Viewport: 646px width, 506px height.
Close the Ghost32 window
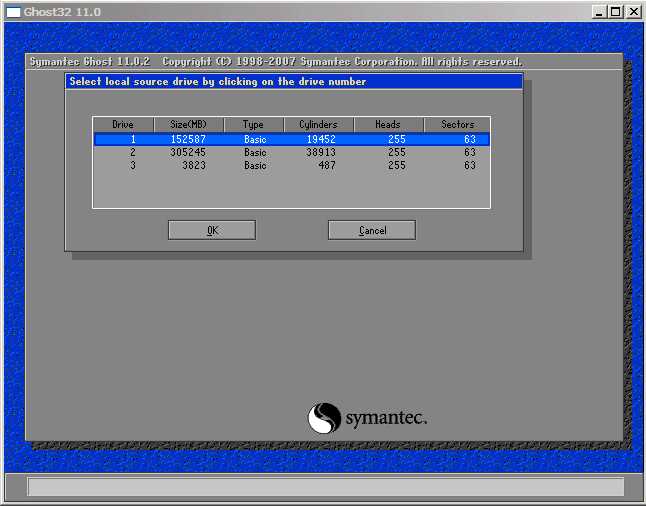click(633, 12)
